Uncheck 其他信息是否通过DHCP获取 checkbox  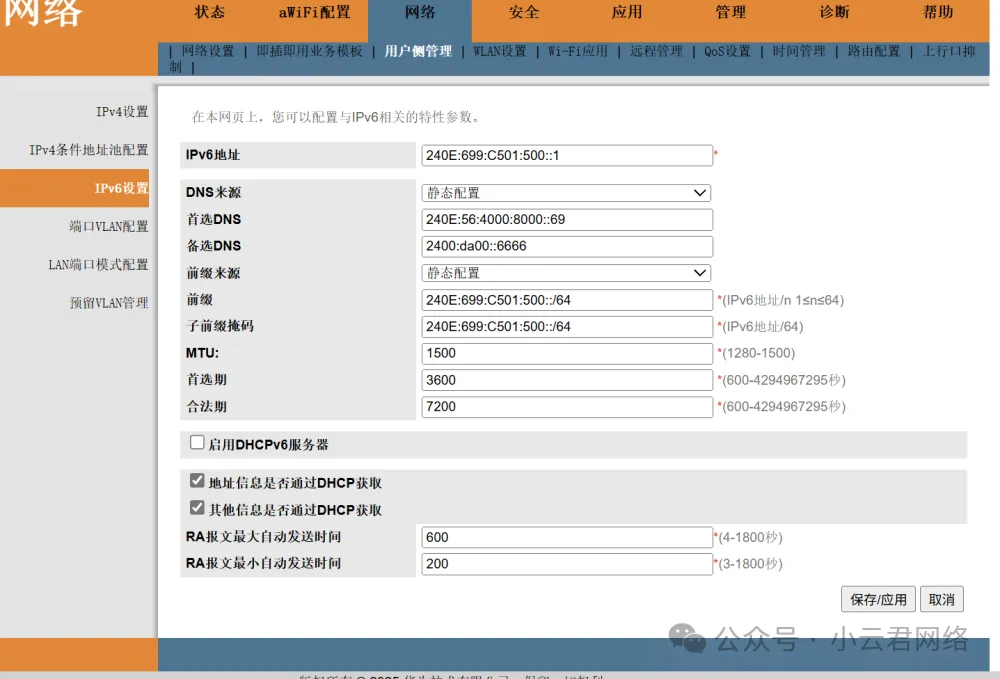coord(197,508)
